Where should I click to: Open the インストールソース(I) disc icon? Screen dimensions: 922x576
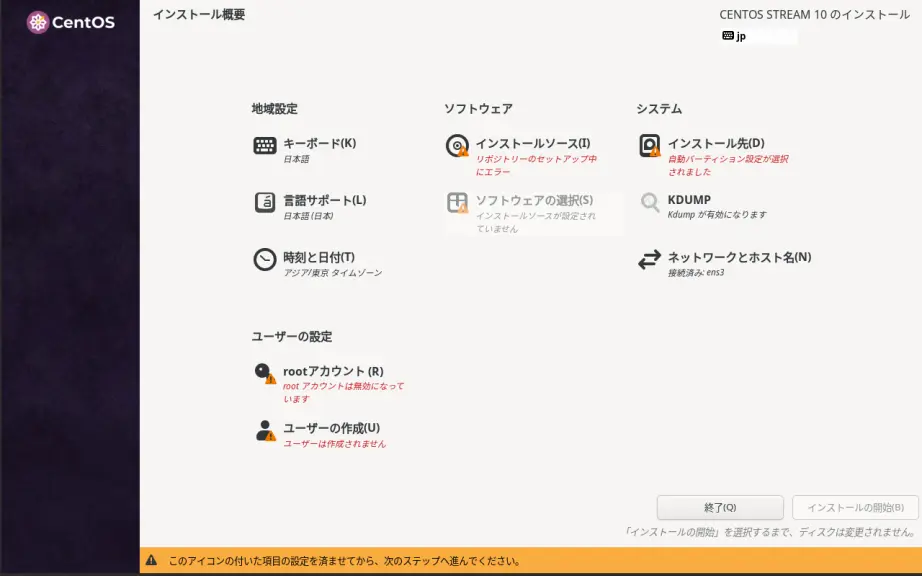coord(457,146)
